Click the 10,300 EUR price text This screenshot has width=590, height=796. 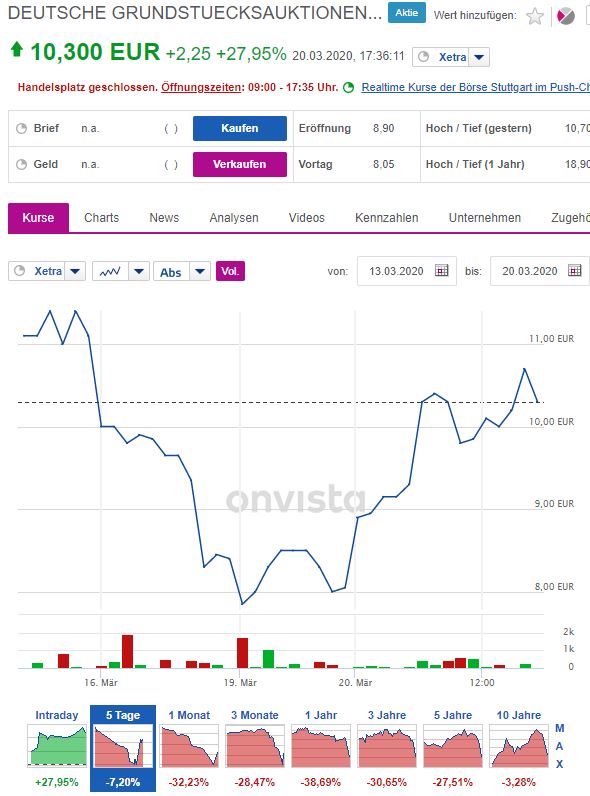point(95,52)
